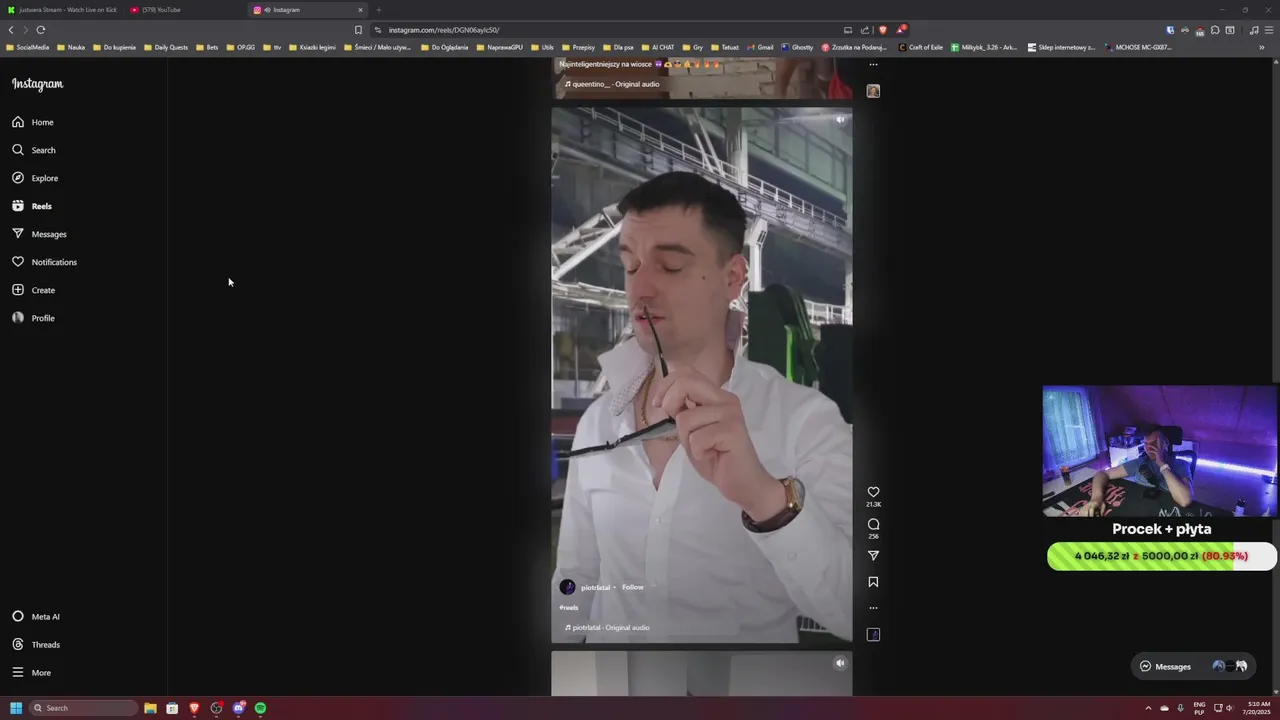Open the Gmail bookmark
The width and height of the screenshot is (1280, 720).
(x=760, y=47)
